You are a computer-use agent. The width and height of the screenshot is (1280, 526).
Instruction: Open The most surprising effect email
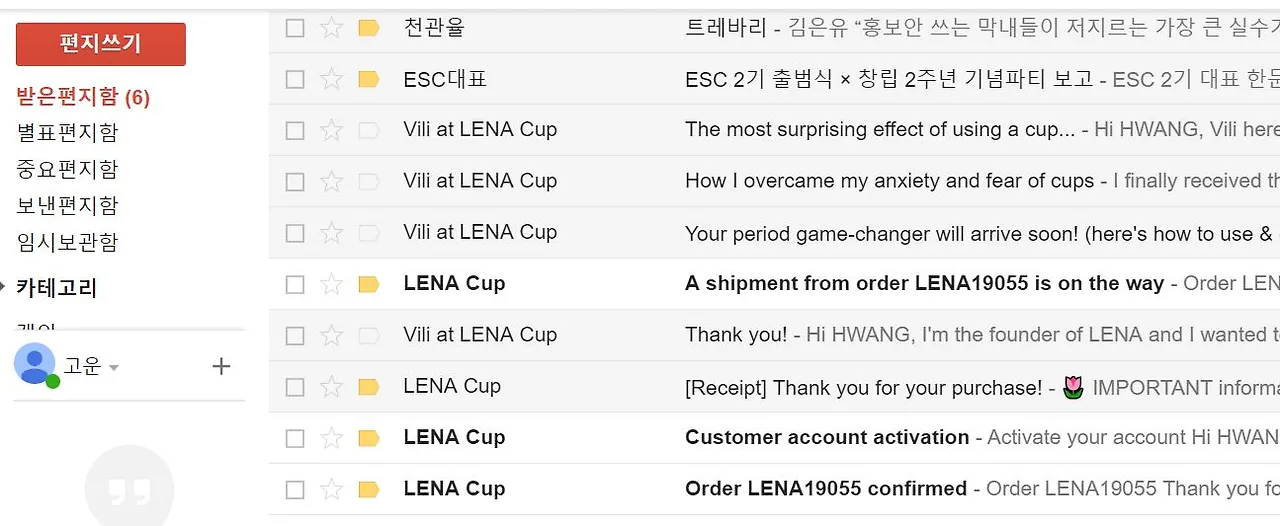click(880, 130)
